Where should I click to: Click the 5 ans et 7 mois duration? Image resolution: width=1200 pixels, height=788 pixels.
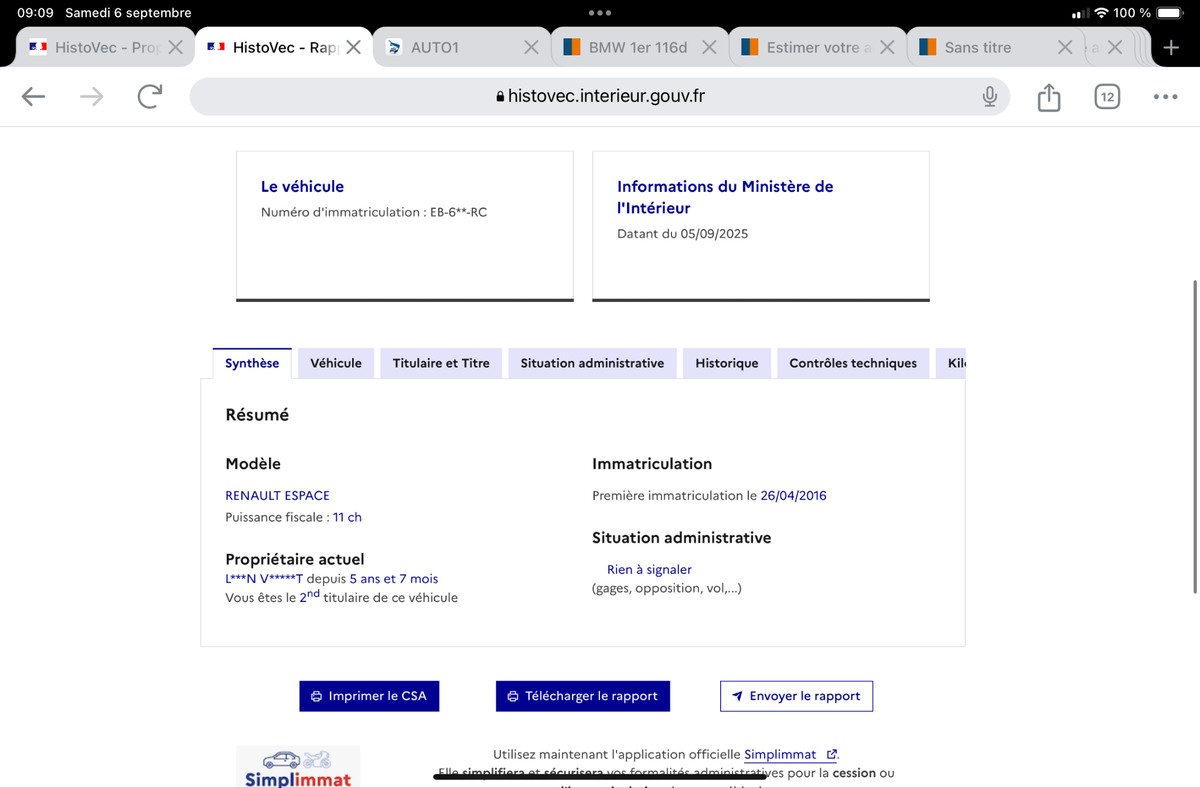[x=393, y=578]
